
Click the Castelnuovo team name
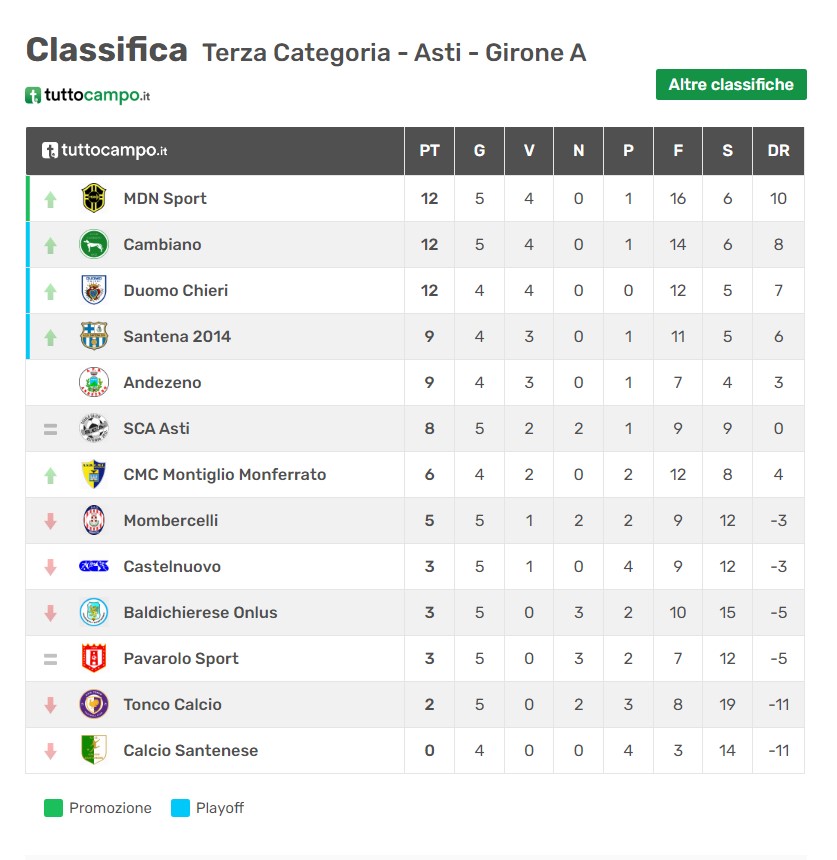pos(172,566)
